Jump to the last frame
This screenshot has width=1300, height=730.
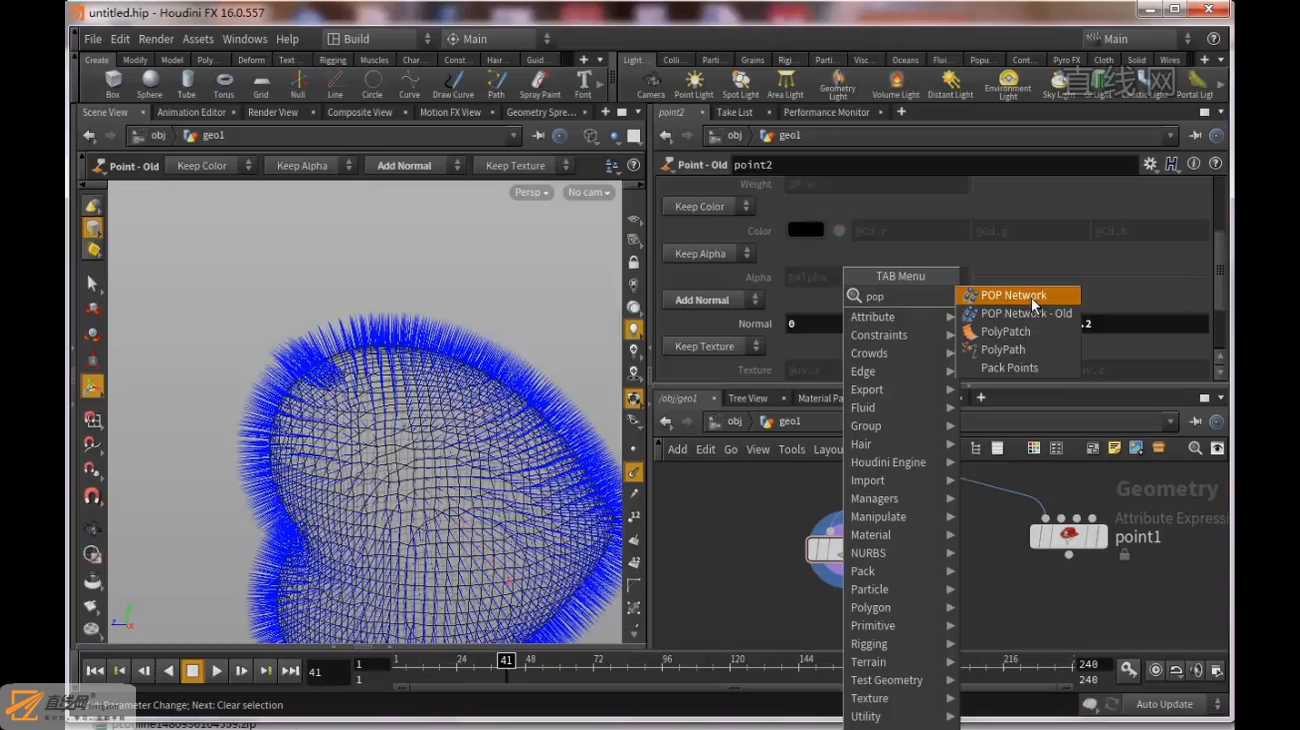[x=290, y=671]
